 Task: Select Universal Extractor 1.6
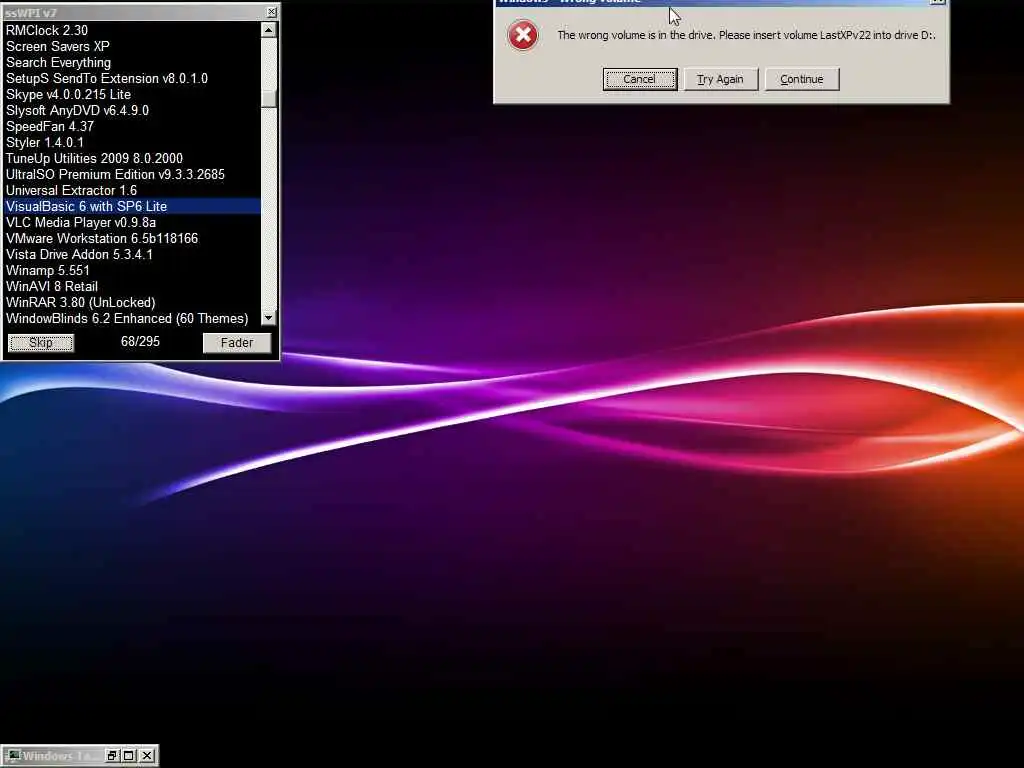(x=133, y=191)
